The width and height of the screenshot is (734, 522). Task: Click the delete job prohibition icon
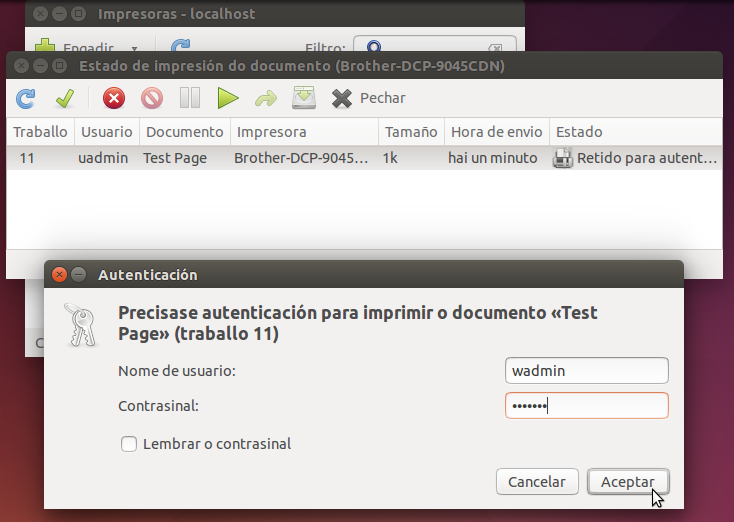pyautogui.click(x=152, y=98)
